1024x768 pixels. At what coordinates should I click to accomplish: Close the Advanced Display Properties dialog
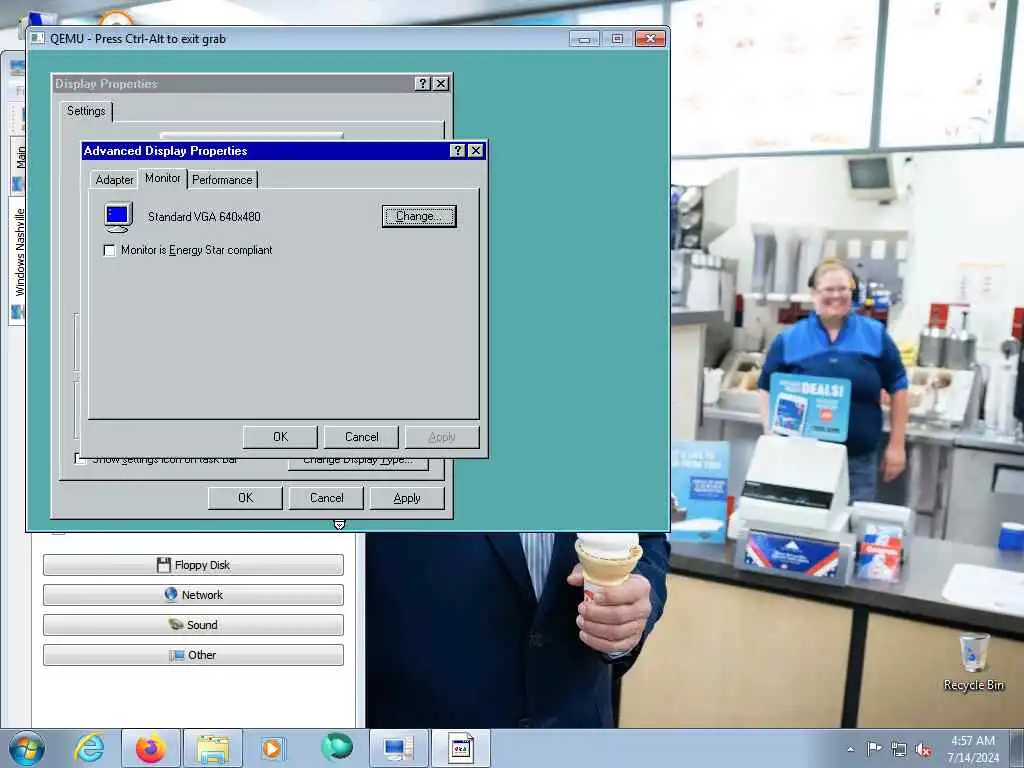tap(476, 151)
